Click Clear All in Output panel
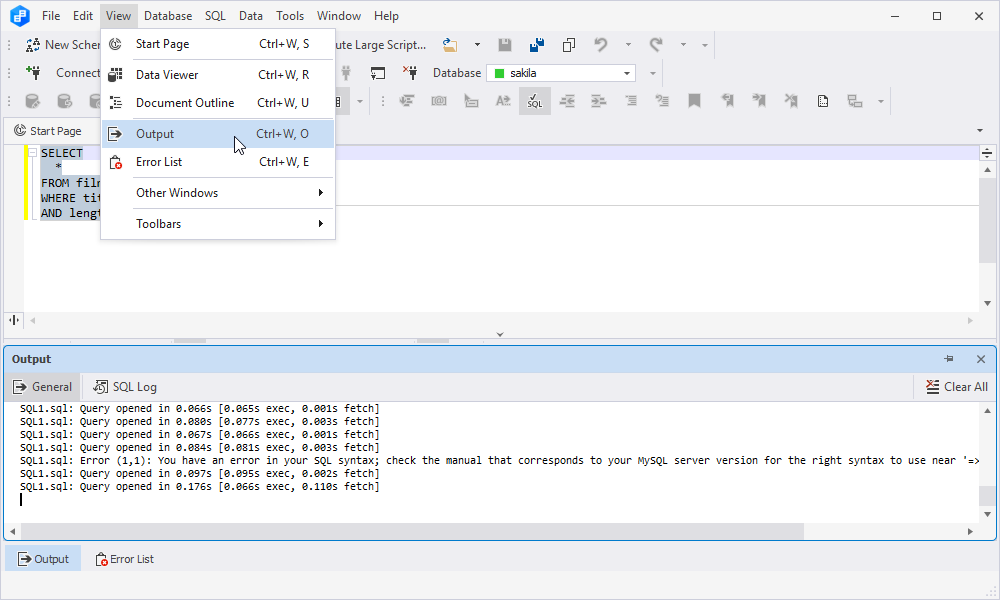Image resolution: width=1000 pixels, height=600 pixels. click(957, 387)
